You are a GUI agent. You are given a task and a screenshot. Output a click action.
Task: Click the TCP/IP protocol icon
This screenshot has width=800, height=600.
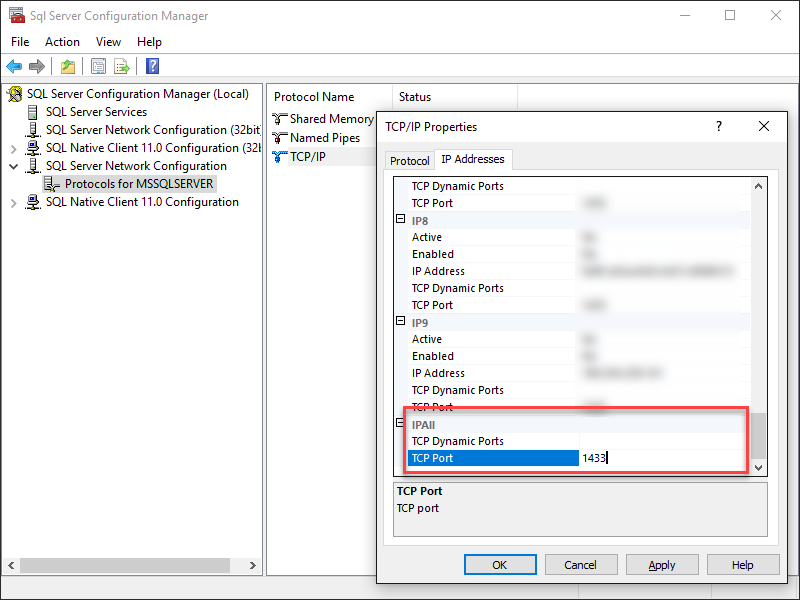click(280, 157)
